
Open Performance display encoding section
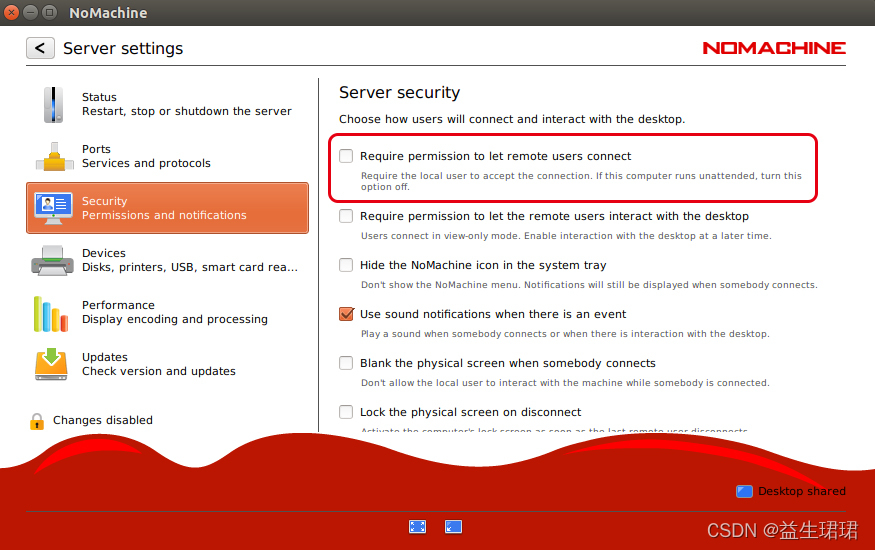pos(167,312)
